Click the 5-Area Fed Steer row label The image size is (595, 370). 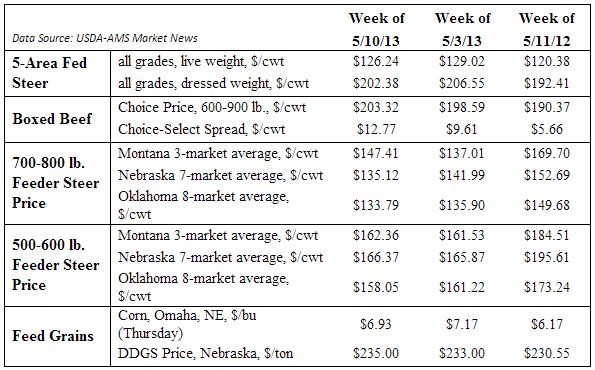tap(50, 73)
